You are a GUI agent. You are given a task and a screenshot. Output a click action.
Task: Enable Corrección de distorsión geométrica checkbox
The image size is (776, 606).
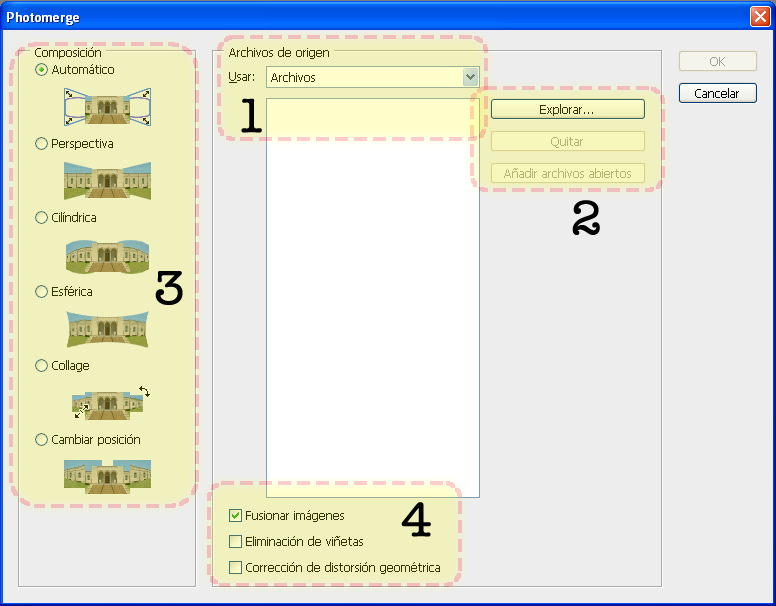(x=236, y=567)
